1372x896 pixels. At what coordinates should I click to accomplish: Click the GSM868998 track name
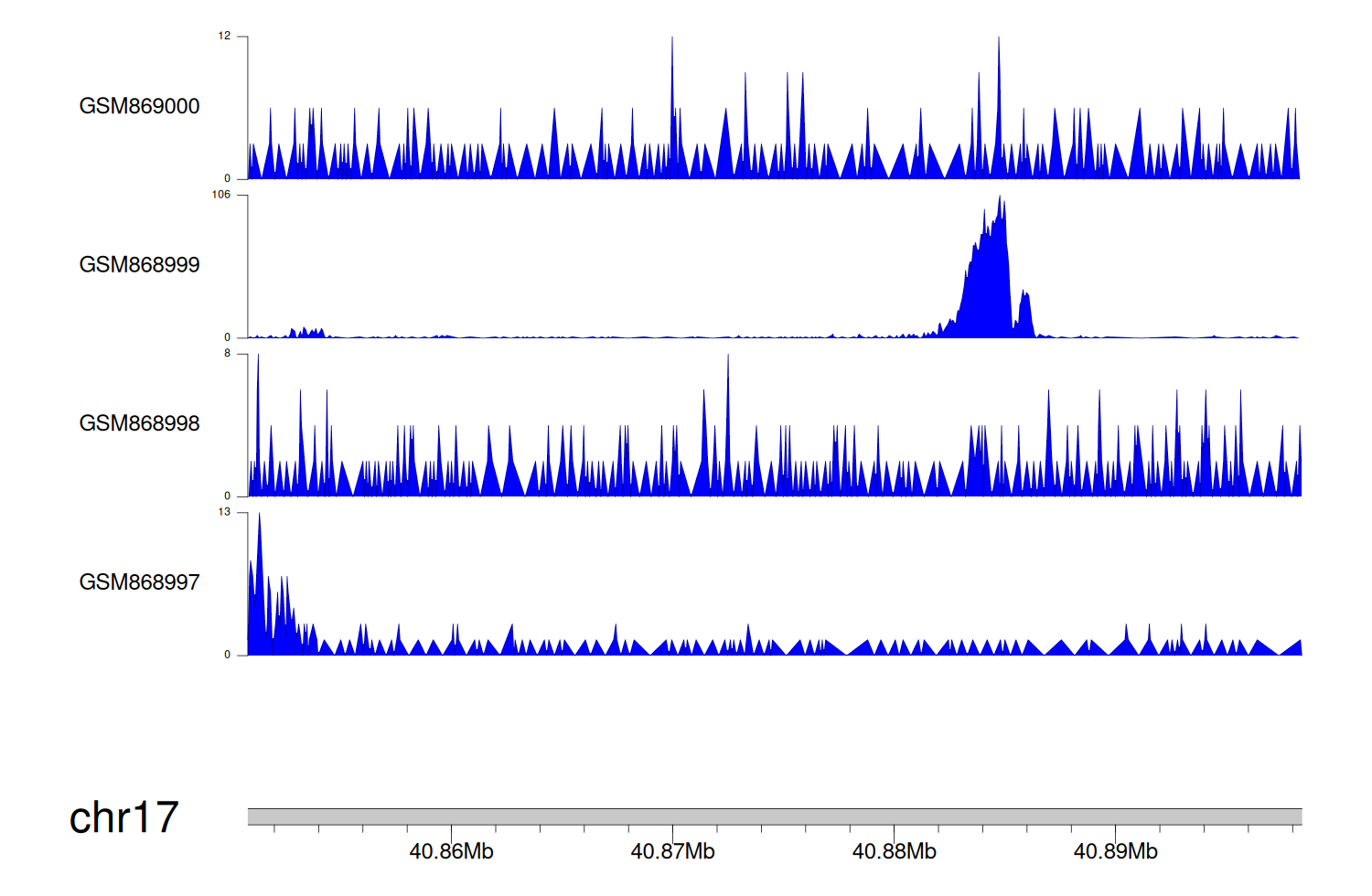pos(139,423)
